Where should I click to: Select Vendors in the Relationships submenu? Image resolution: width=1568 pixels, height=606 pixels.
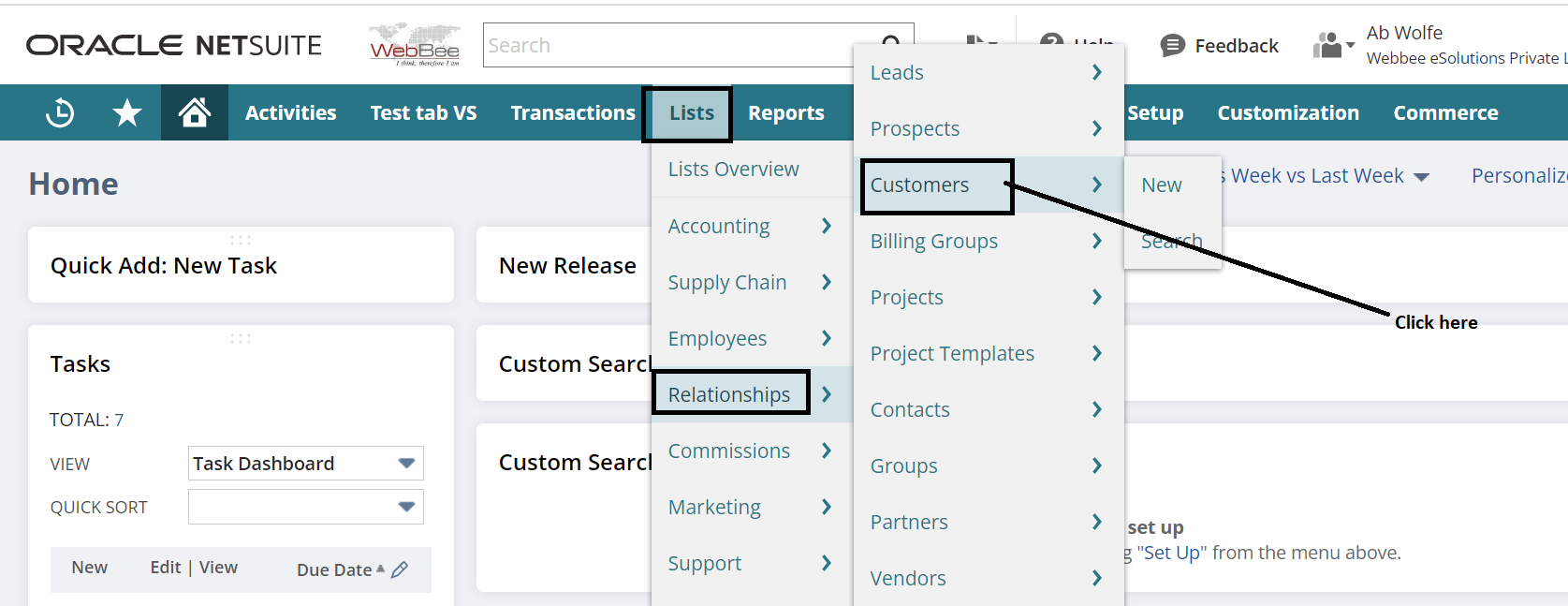pos(908,579)
